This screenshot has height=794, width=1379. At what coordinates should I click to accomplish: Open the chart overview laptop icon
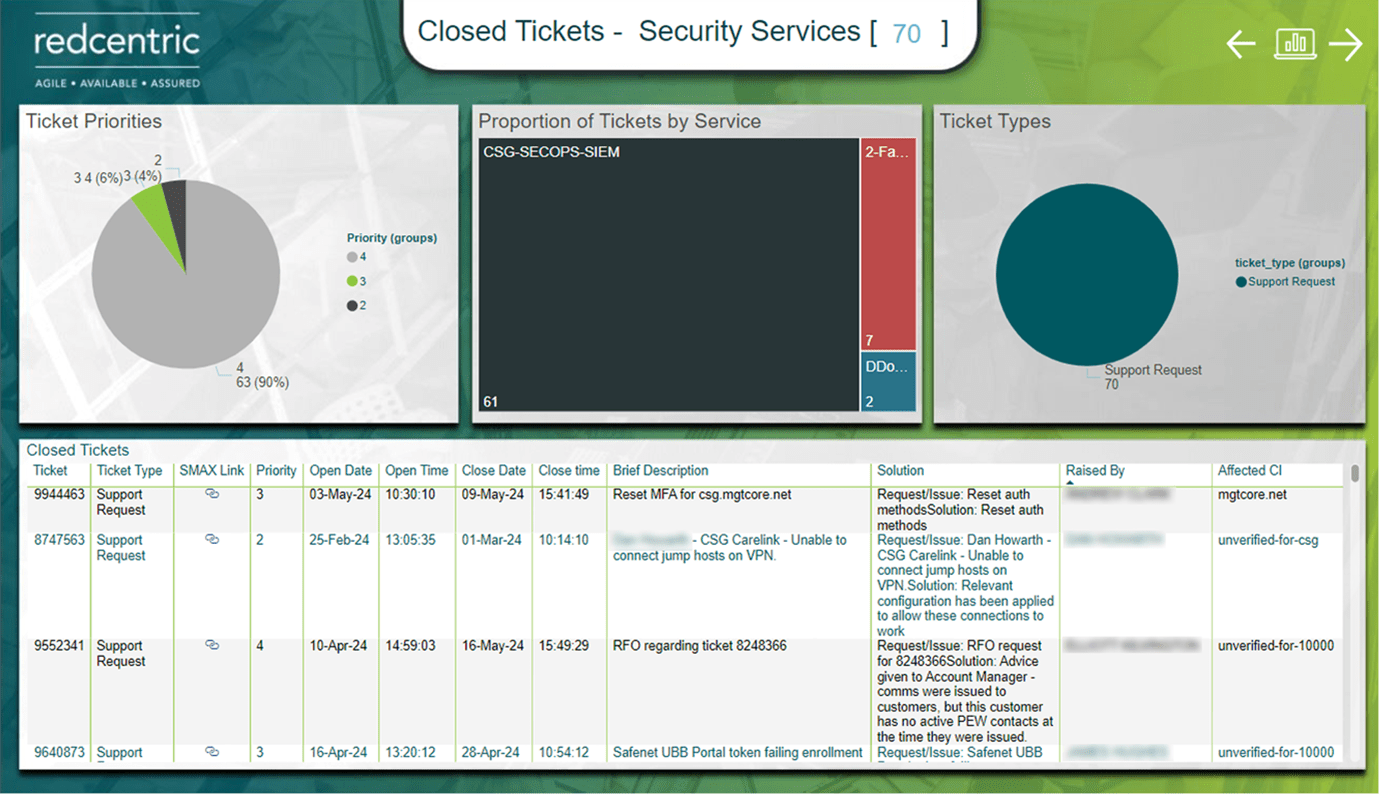1294,43
